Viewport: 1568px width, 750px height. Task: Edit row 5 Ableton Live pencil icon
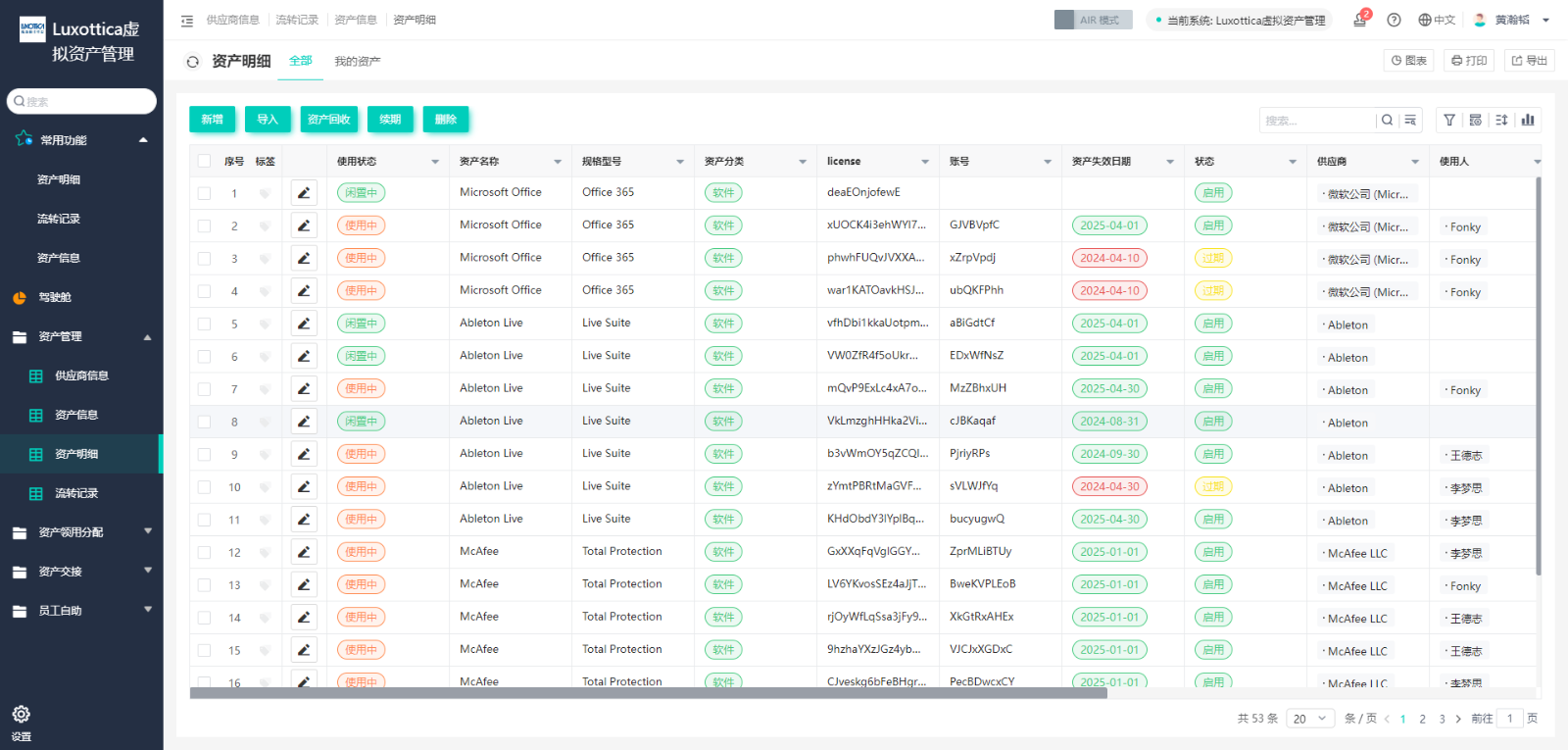pyautogui.click(x=304, y=324)
